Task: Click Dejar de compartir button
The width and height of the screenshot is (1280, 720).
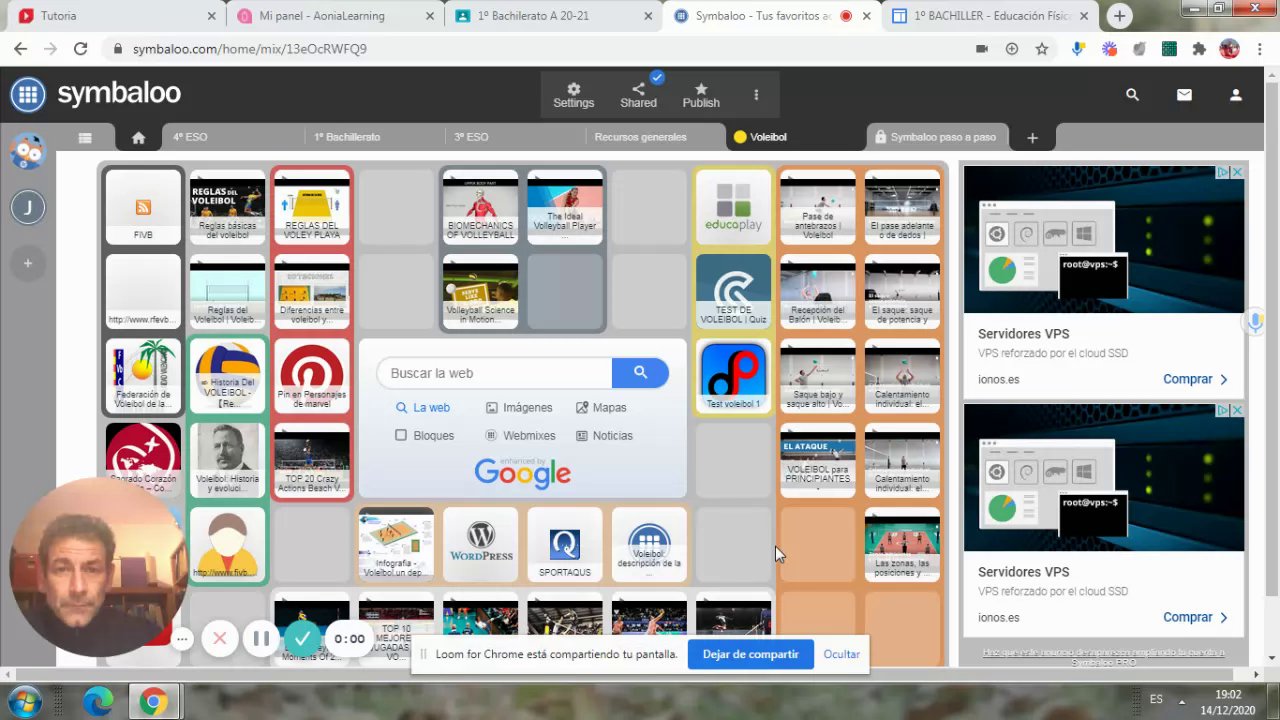Action: coord(750,654)
